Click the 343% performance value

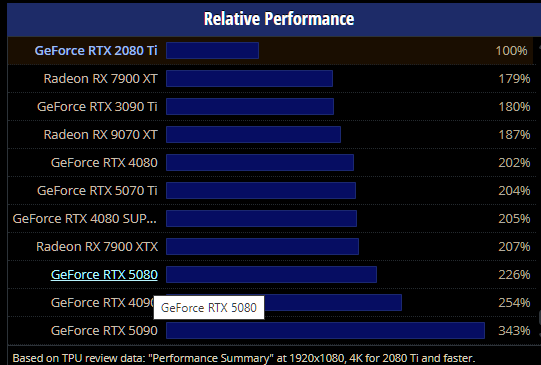(514, 331)
